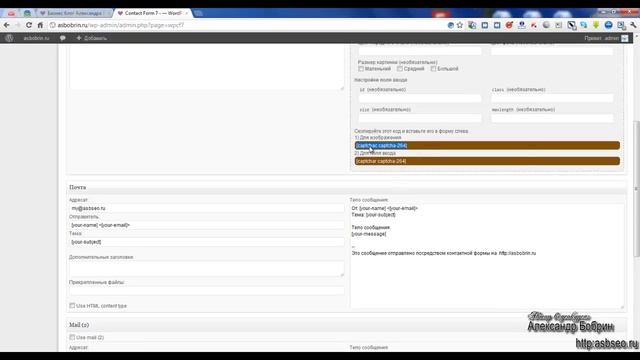
Task: Click the Тема field containing [your-subject]
Action: click(207, 242)
